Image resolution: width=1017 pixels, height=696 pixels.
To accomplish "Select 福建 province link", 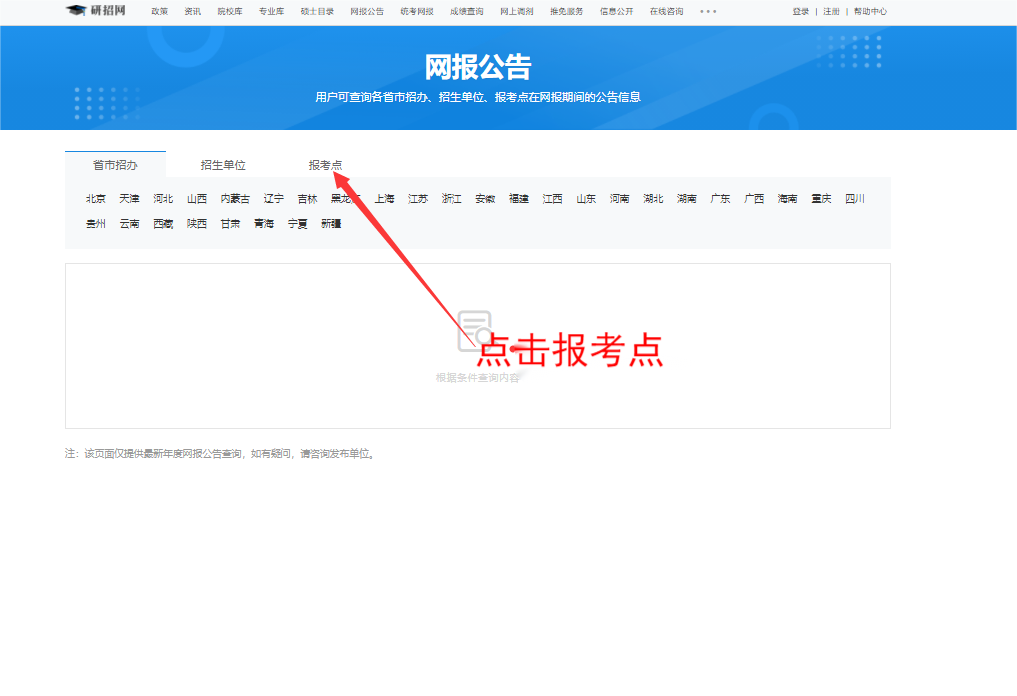I will click(x=520, y=198).
